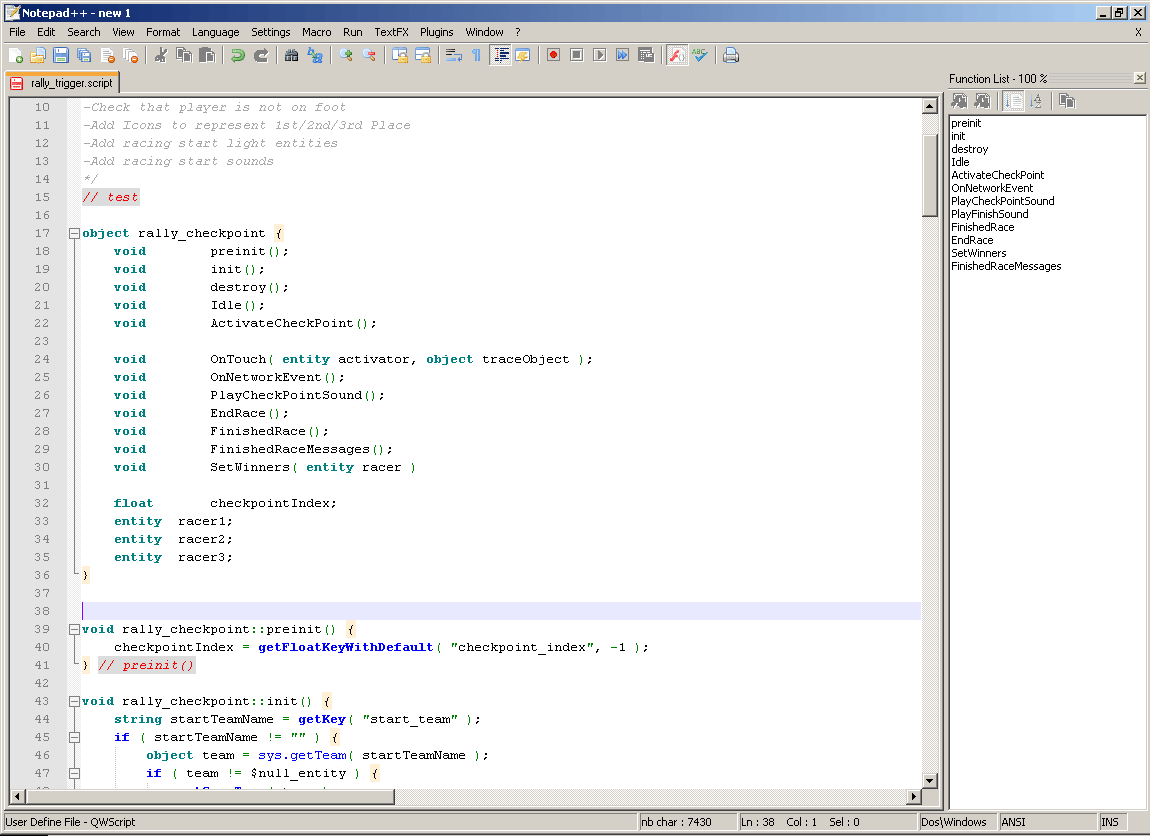Select PlayFinishSound in the Function List
Viewport: 1150px width, 836px height.
coord(989,214)
